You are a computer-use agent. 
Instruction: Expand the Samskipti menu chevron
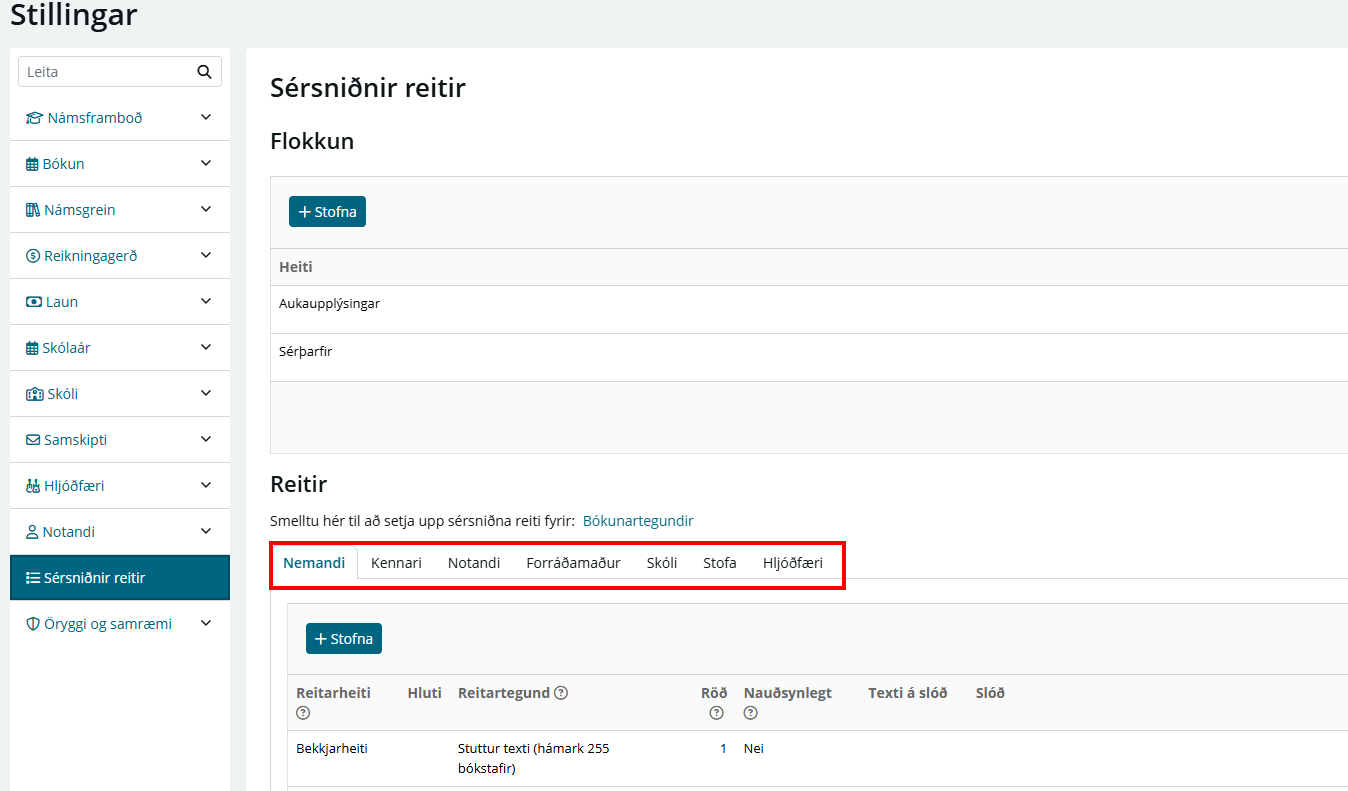(206, 439)
